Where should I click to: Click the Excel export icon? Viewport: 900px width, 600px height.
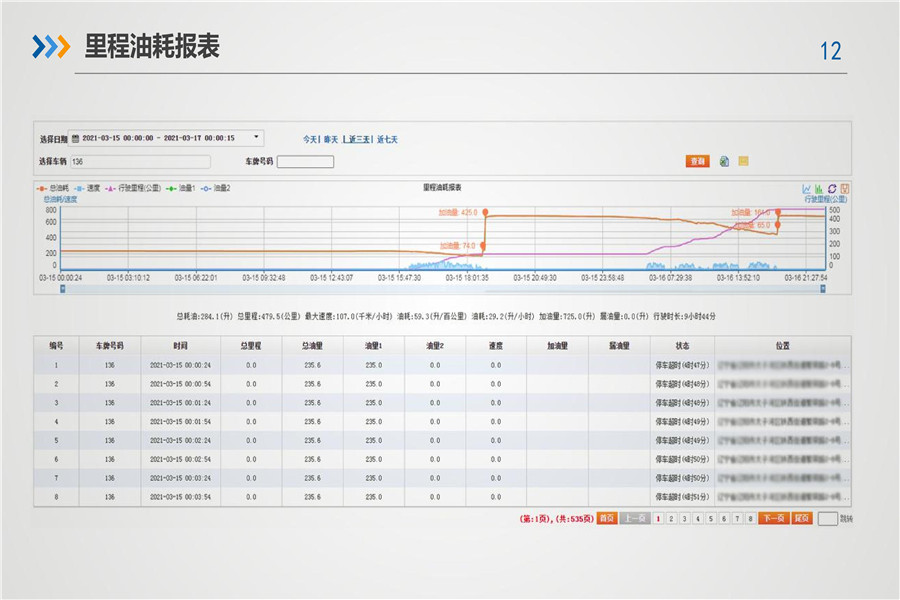pyautogui.click(x=724, y=161)
